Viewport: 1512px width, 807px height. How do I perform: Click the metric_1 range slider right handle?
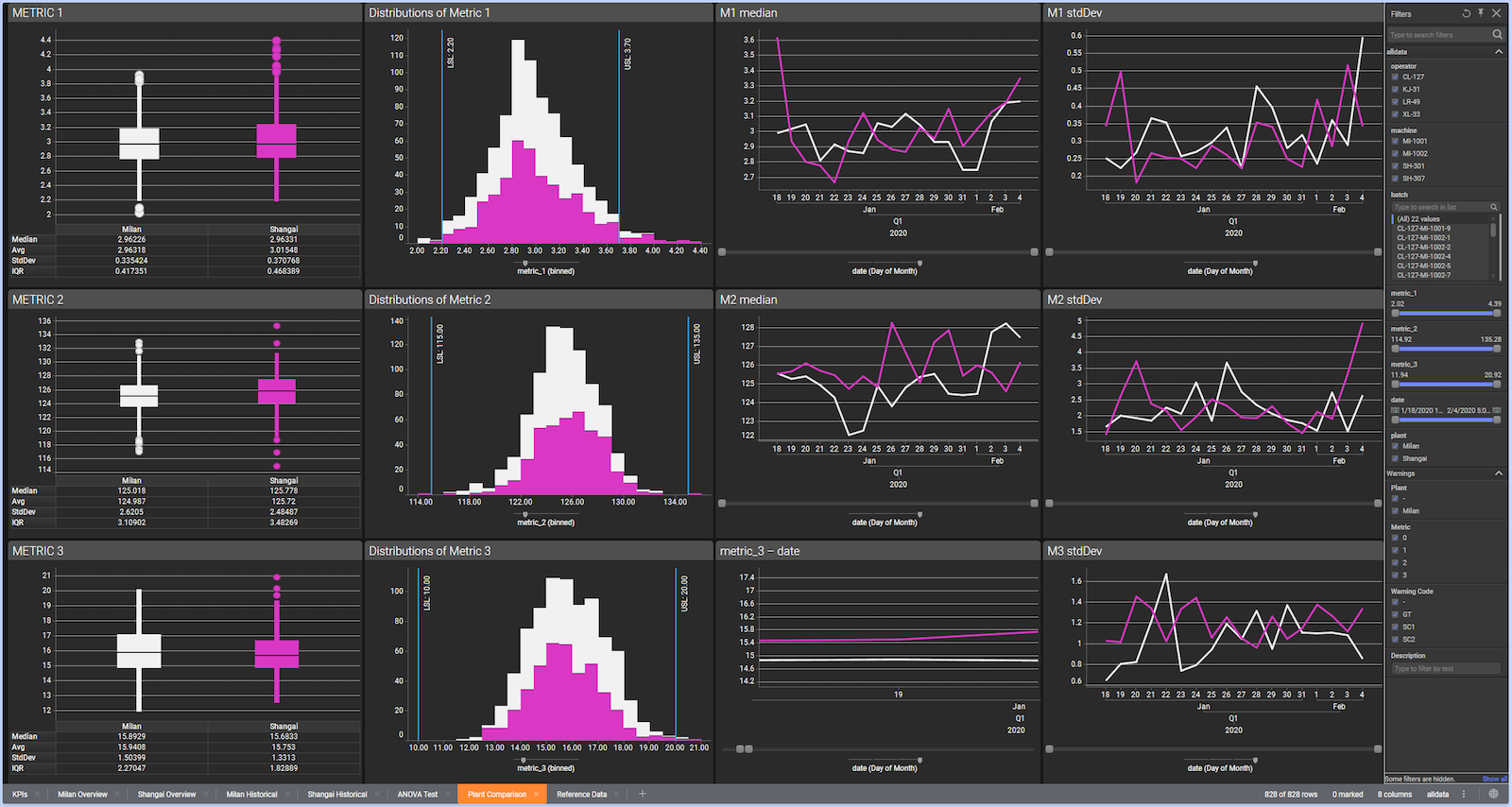[x=1497, y=313]
